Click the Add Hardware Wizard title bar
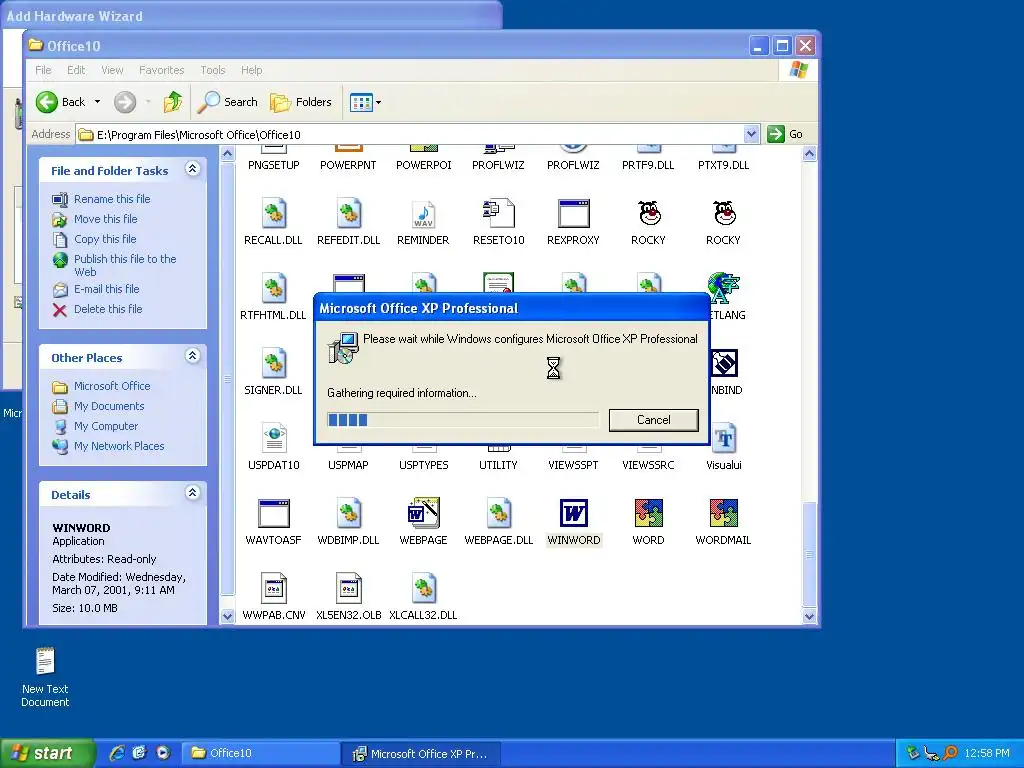This screenshot has width=1024, height=768. click(x=251, y=15)
